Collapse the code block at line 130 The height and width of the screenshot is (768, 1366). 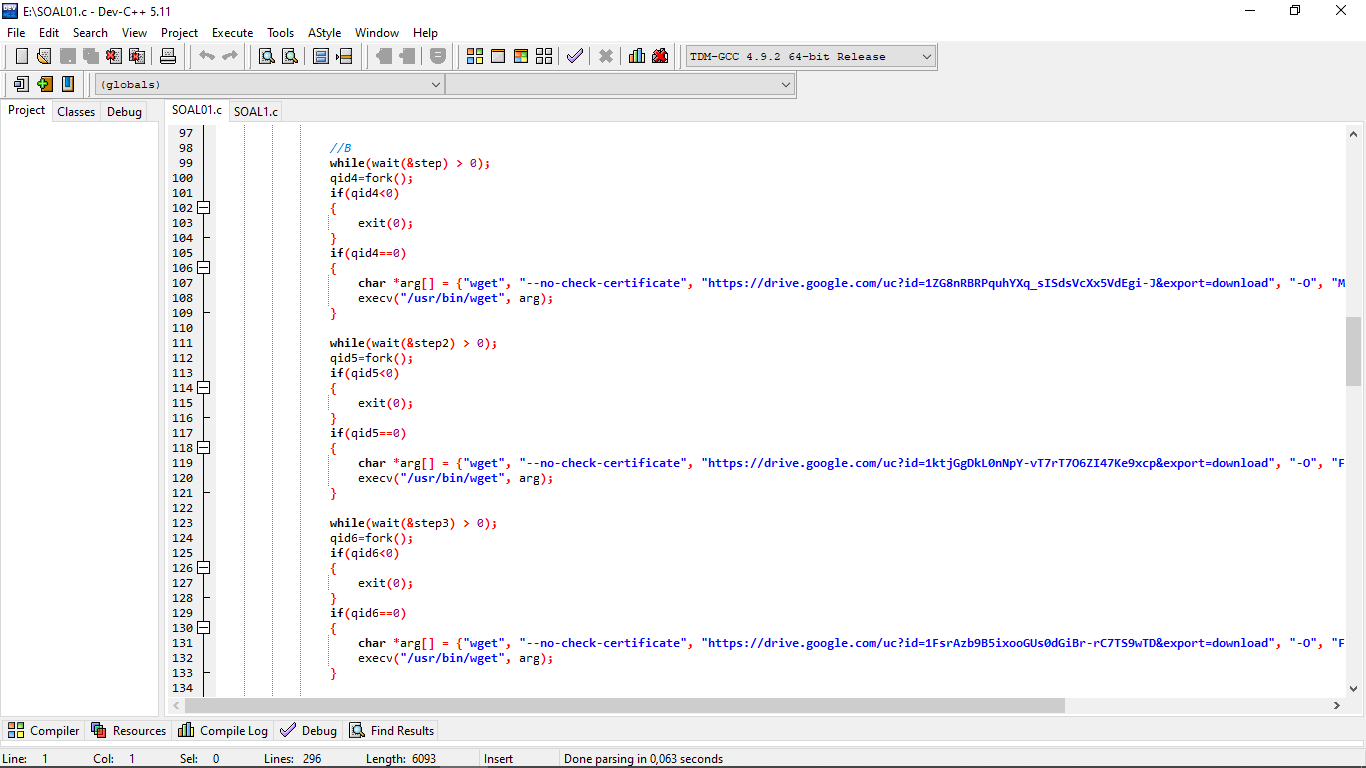coord(203,628)
